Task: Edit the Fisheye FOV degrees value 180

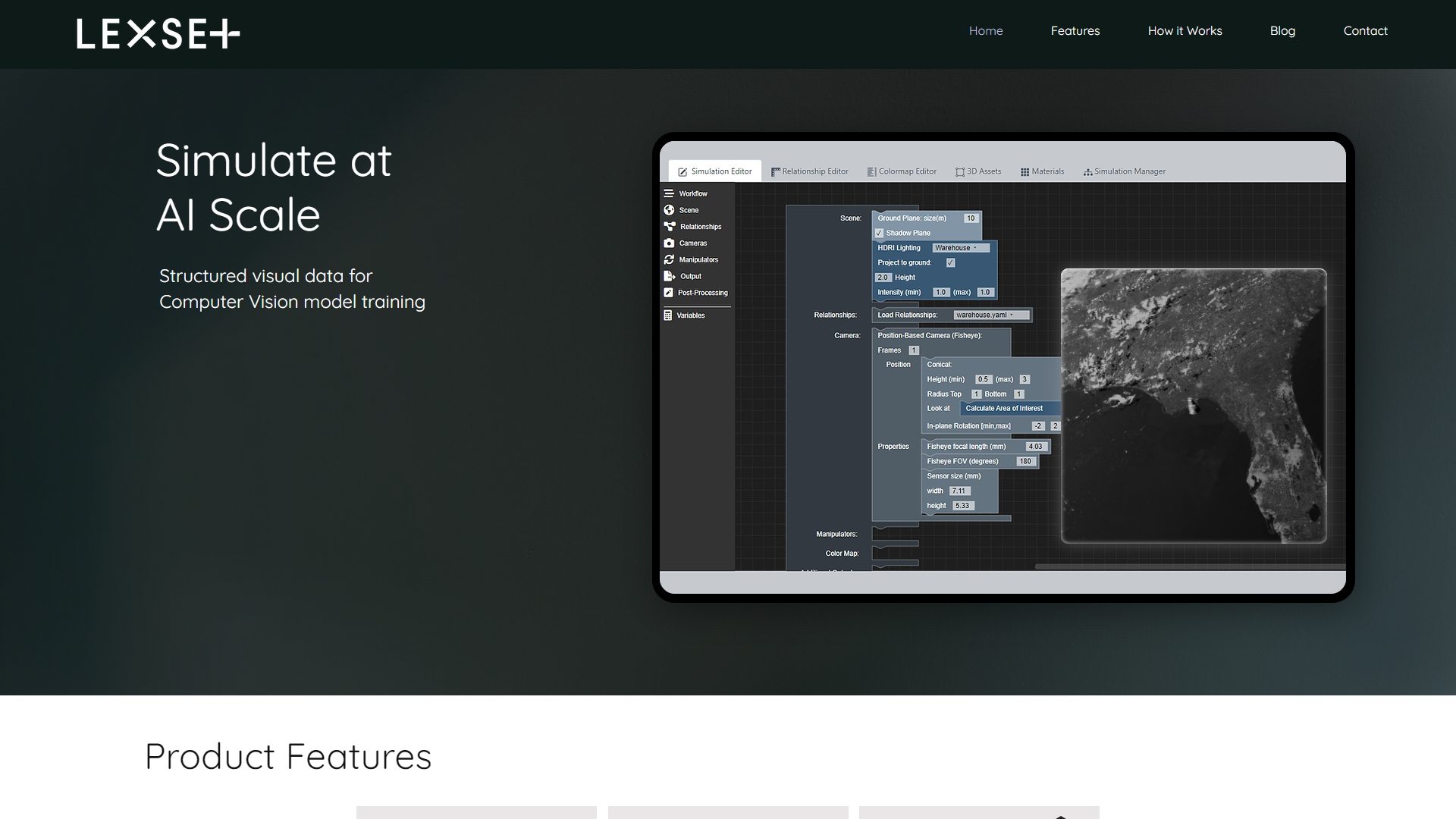Action: coord(1025,461)
